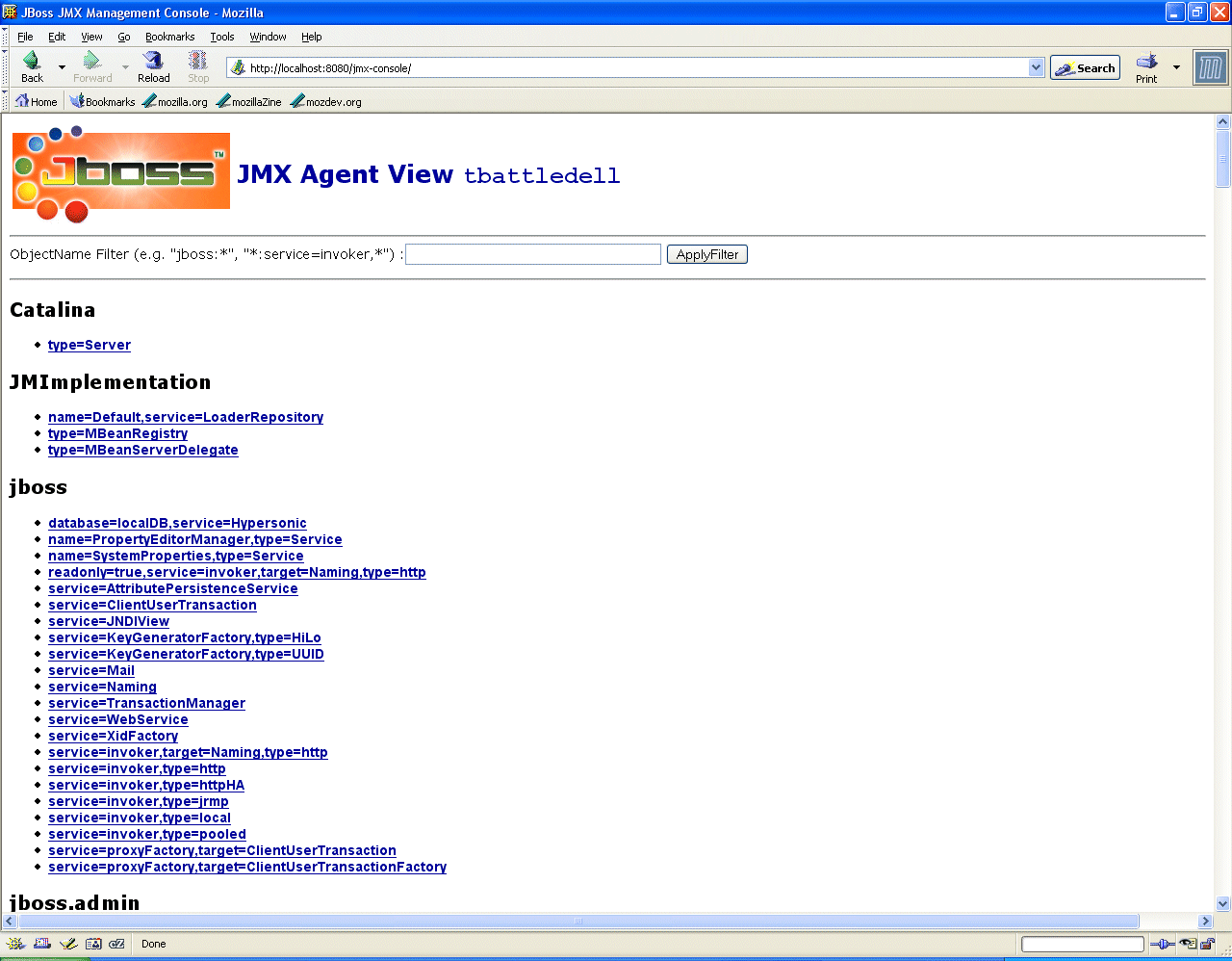Click the cookie/privacy eye icon in status bar
Image resolution: width=1232 pixels, height=961 pixels.
[1190, 944]
